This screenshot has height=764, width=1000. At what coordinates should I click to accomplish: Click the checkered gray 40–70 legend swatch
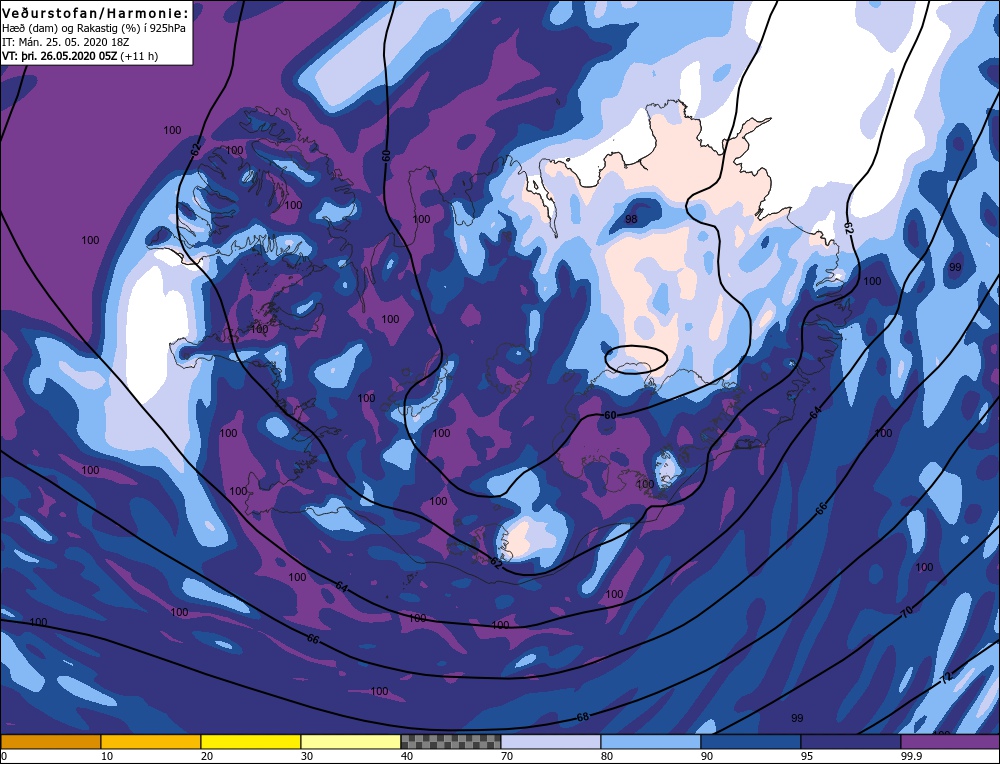click(x=450, y=741)
